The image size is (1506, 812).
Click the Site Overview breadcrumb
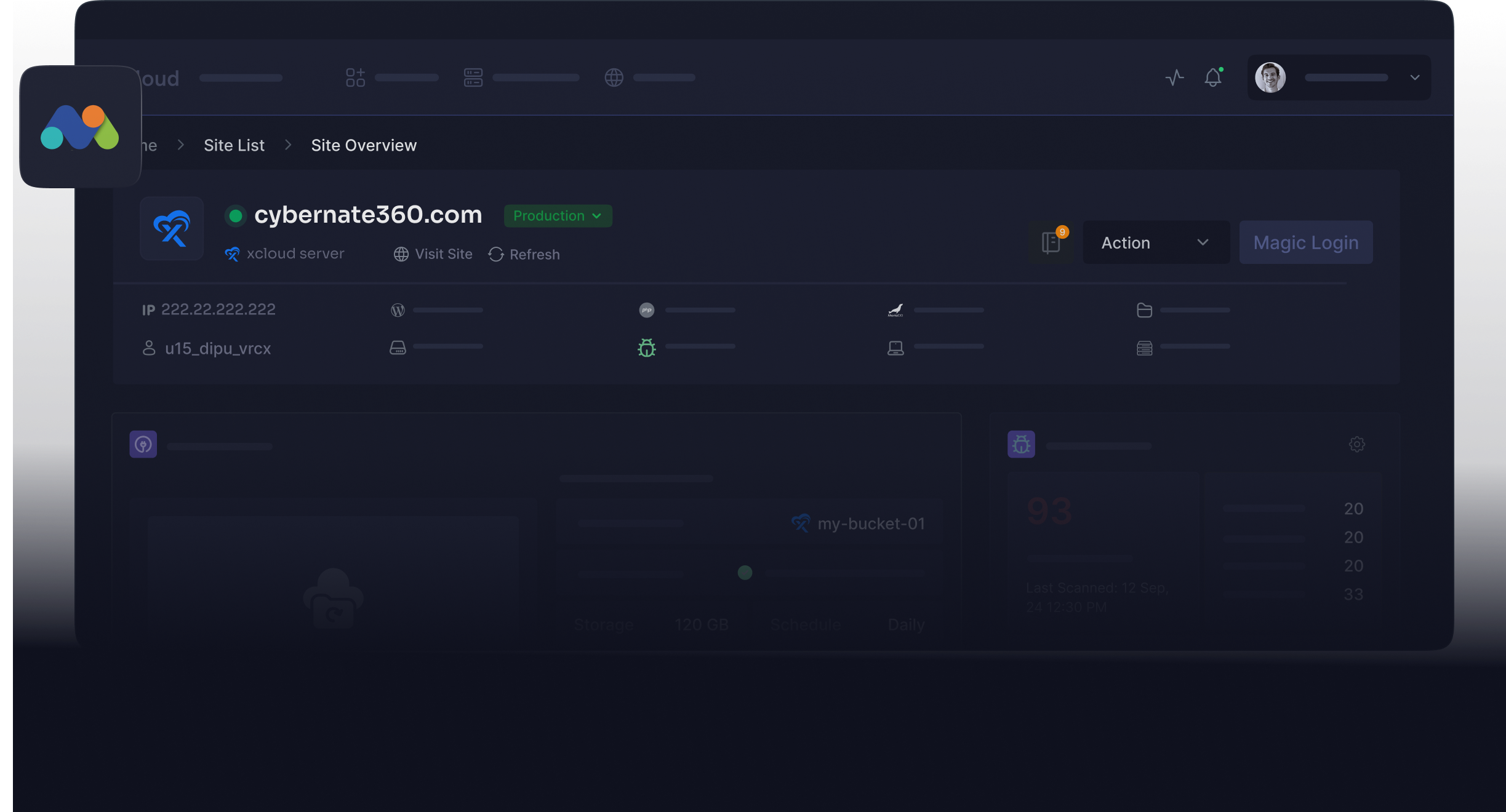364,145
